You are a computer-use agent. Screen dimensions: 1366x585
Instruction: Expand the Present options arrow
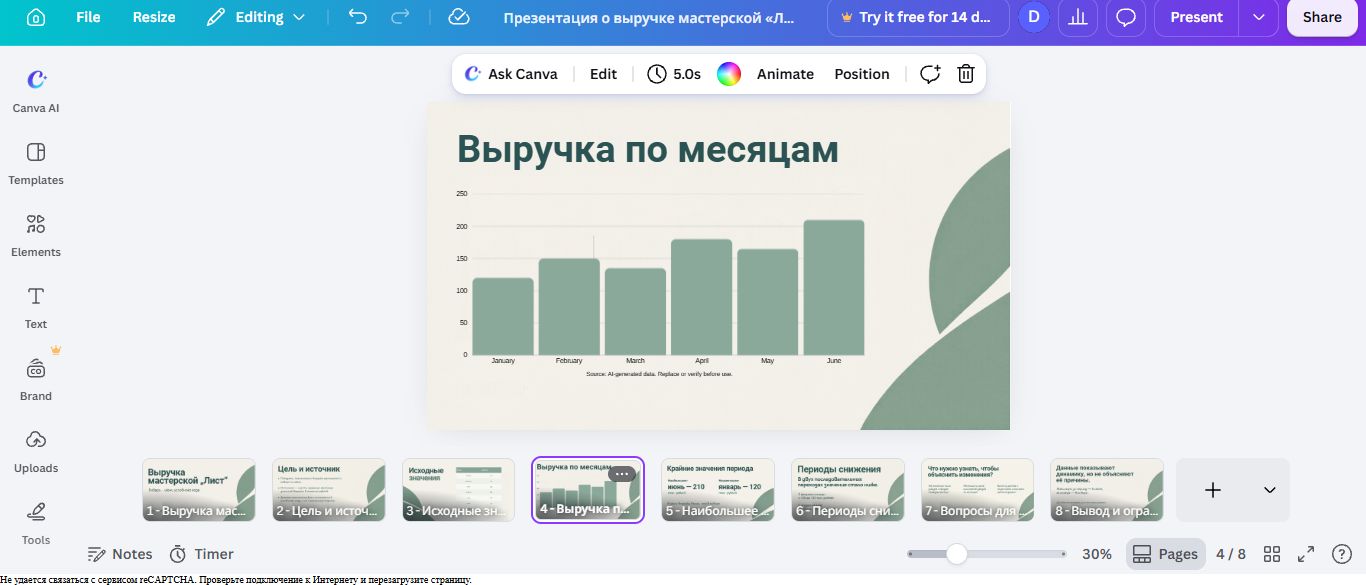pos(1258,17)
